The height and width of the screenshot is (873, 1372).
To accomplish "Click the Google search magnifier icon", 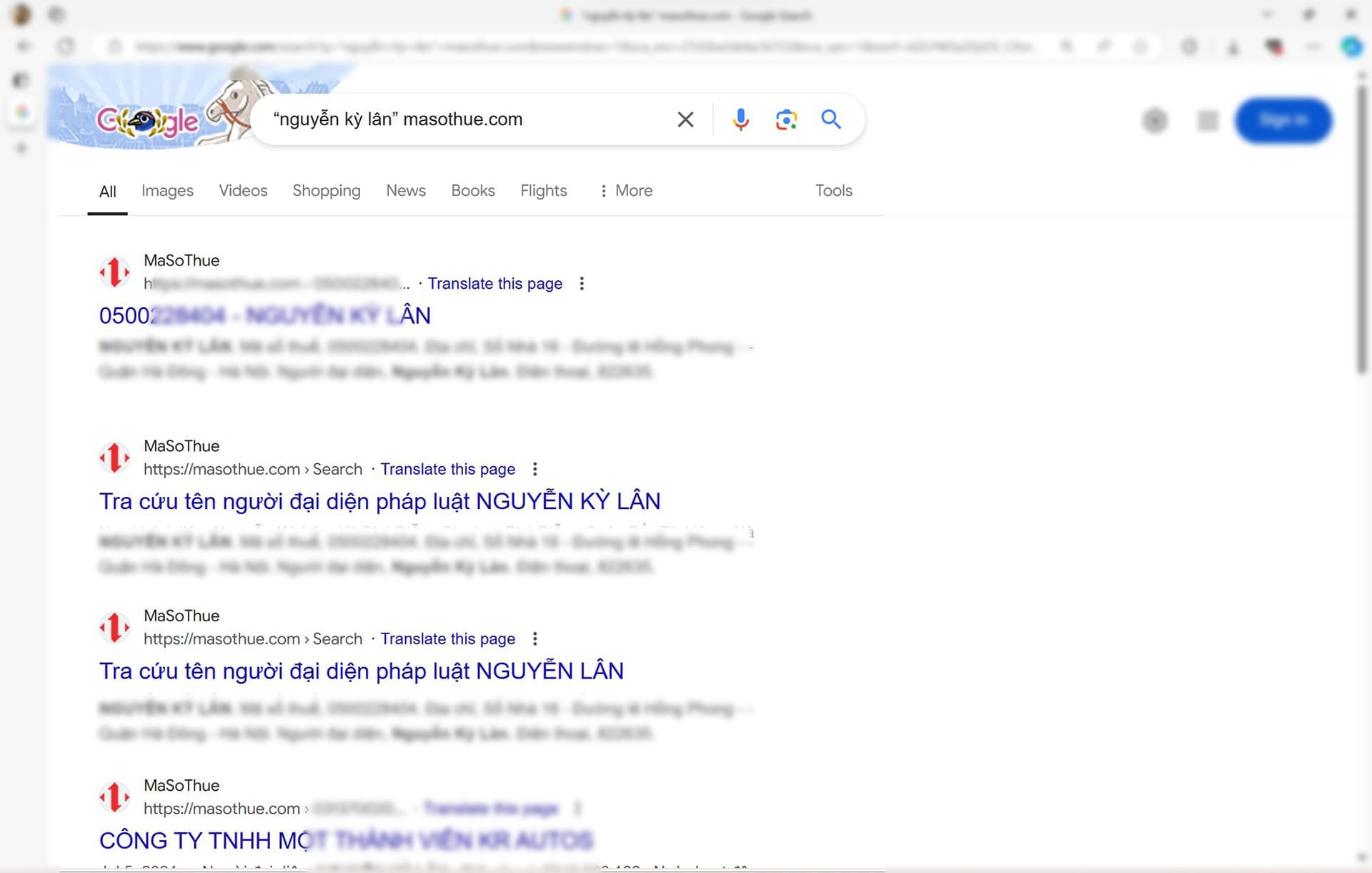I will [x=832, y=119].
